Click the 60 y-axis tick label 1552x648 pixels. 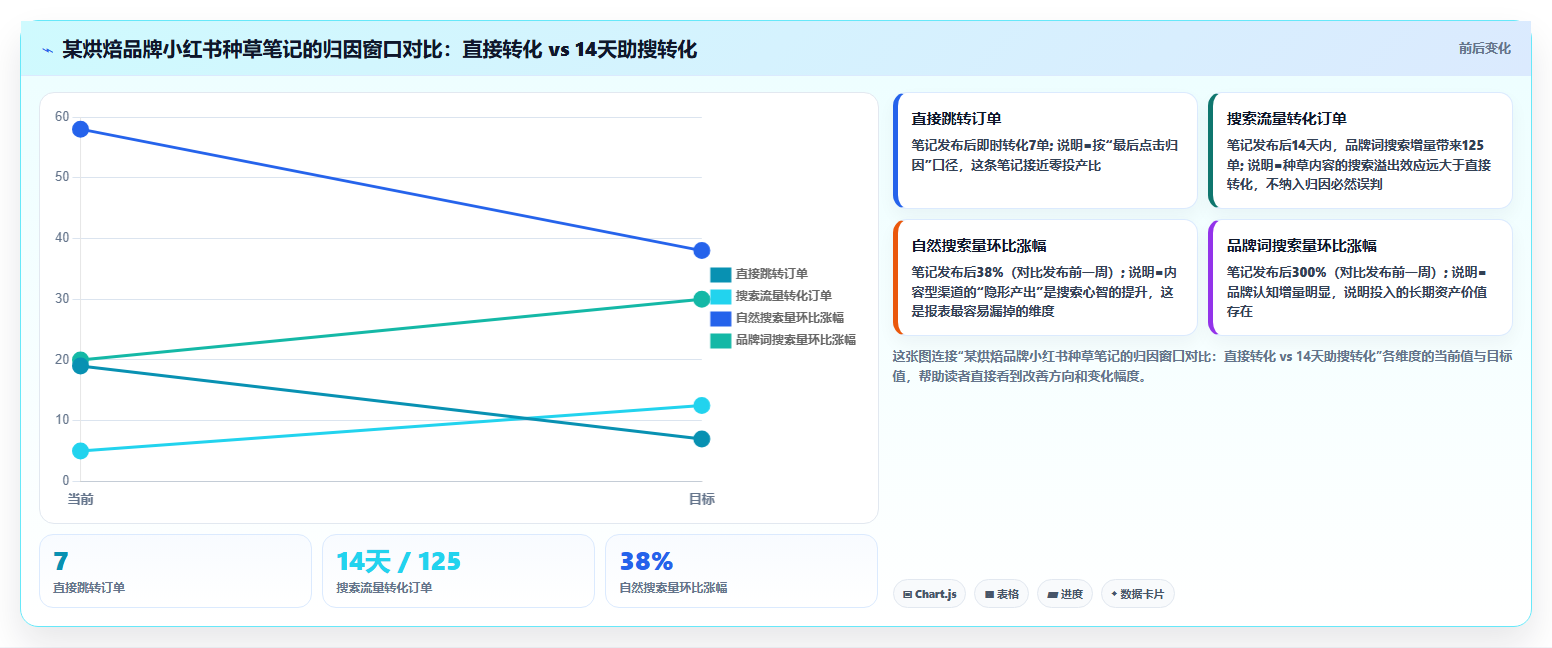pos(62,117)
